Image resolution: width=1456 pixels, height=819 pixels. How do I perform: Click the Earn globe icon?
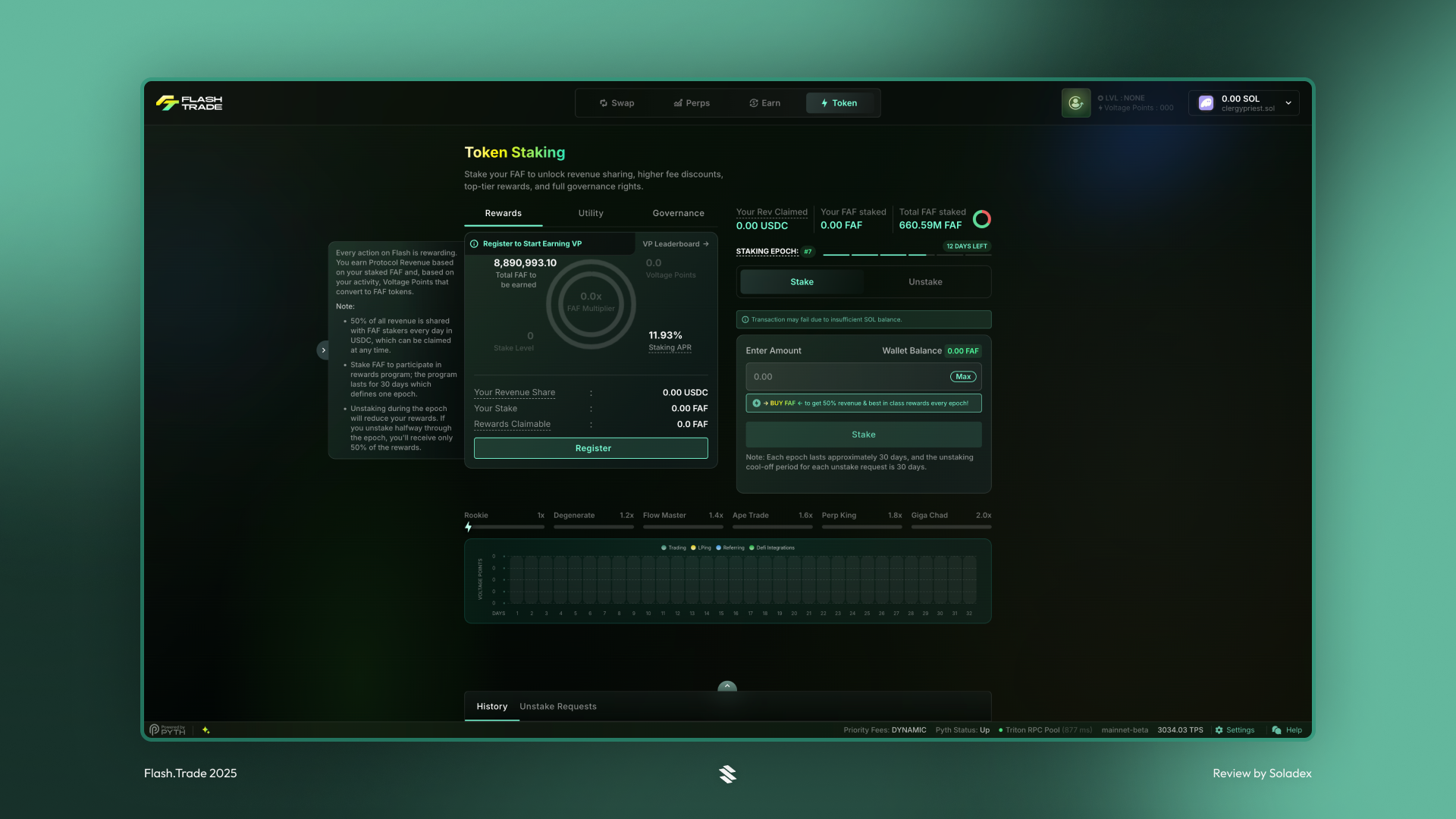click(753, 102)
